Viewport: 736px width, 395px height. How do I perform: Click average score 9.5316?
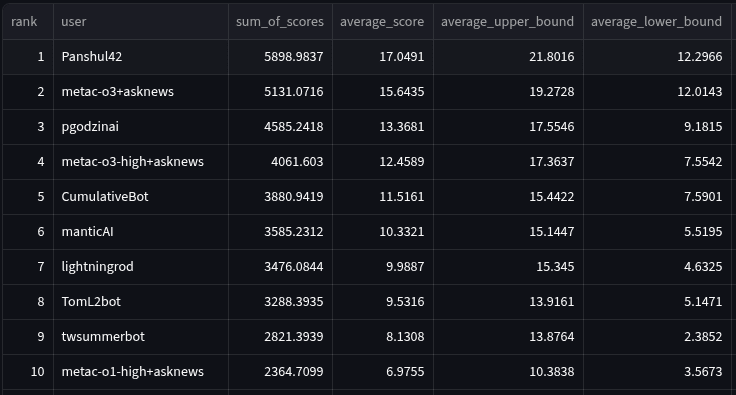point(383,302)
